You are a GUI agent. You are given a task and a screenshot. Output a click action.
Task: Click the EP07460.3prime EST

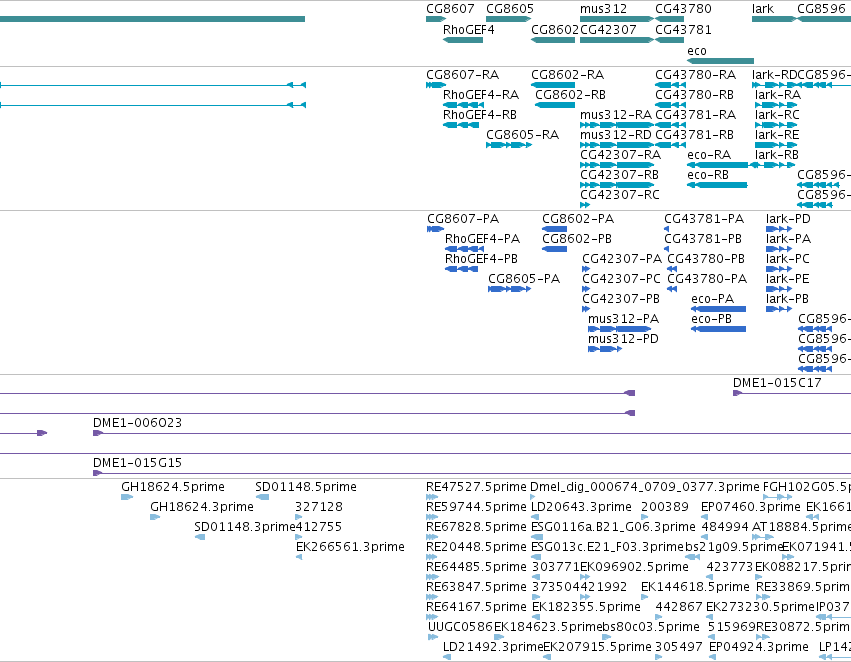click(705, 517)
